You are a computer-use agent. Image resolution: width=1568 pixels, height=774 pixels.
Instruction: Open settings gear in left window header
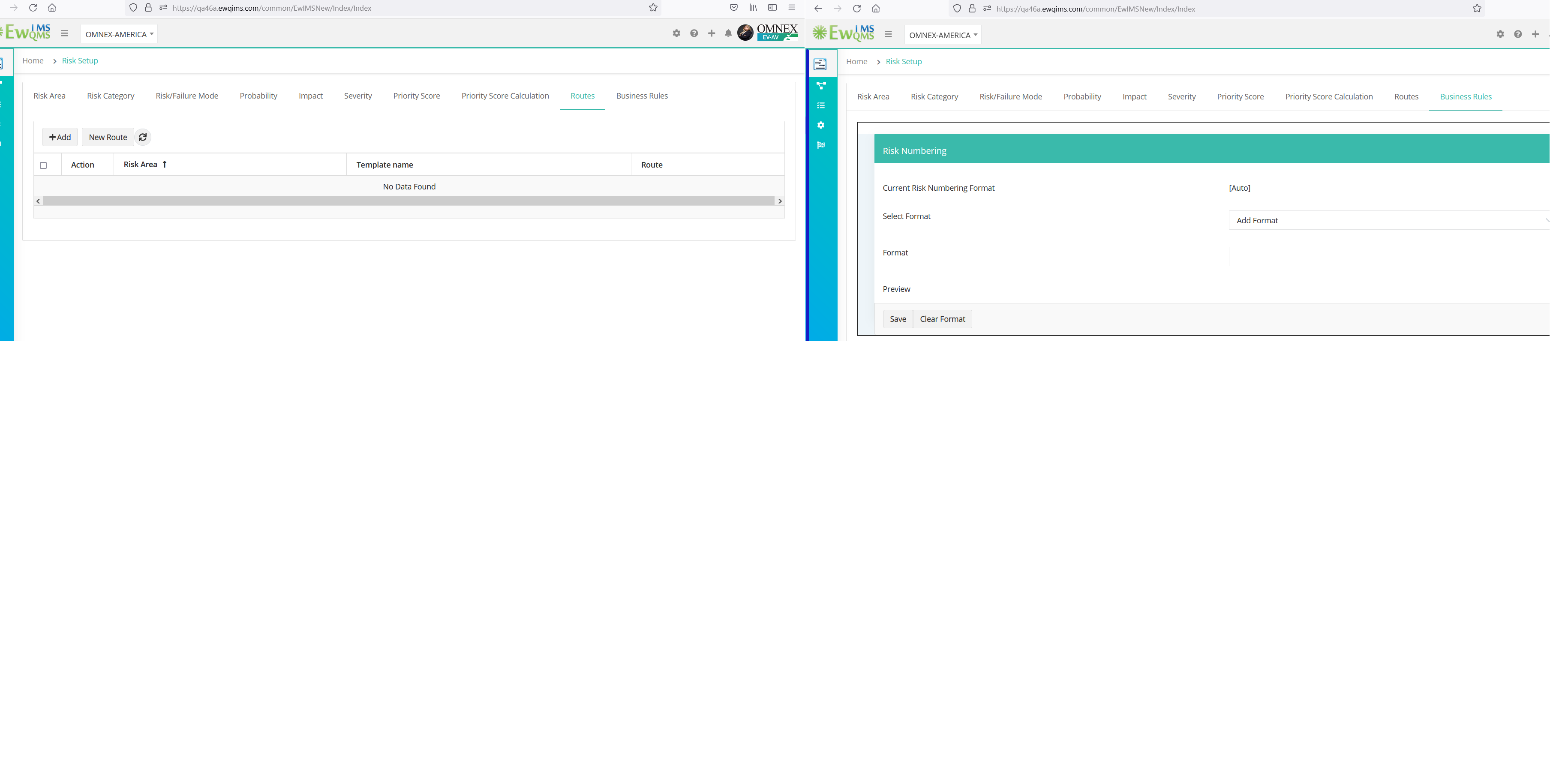[676, 33]
